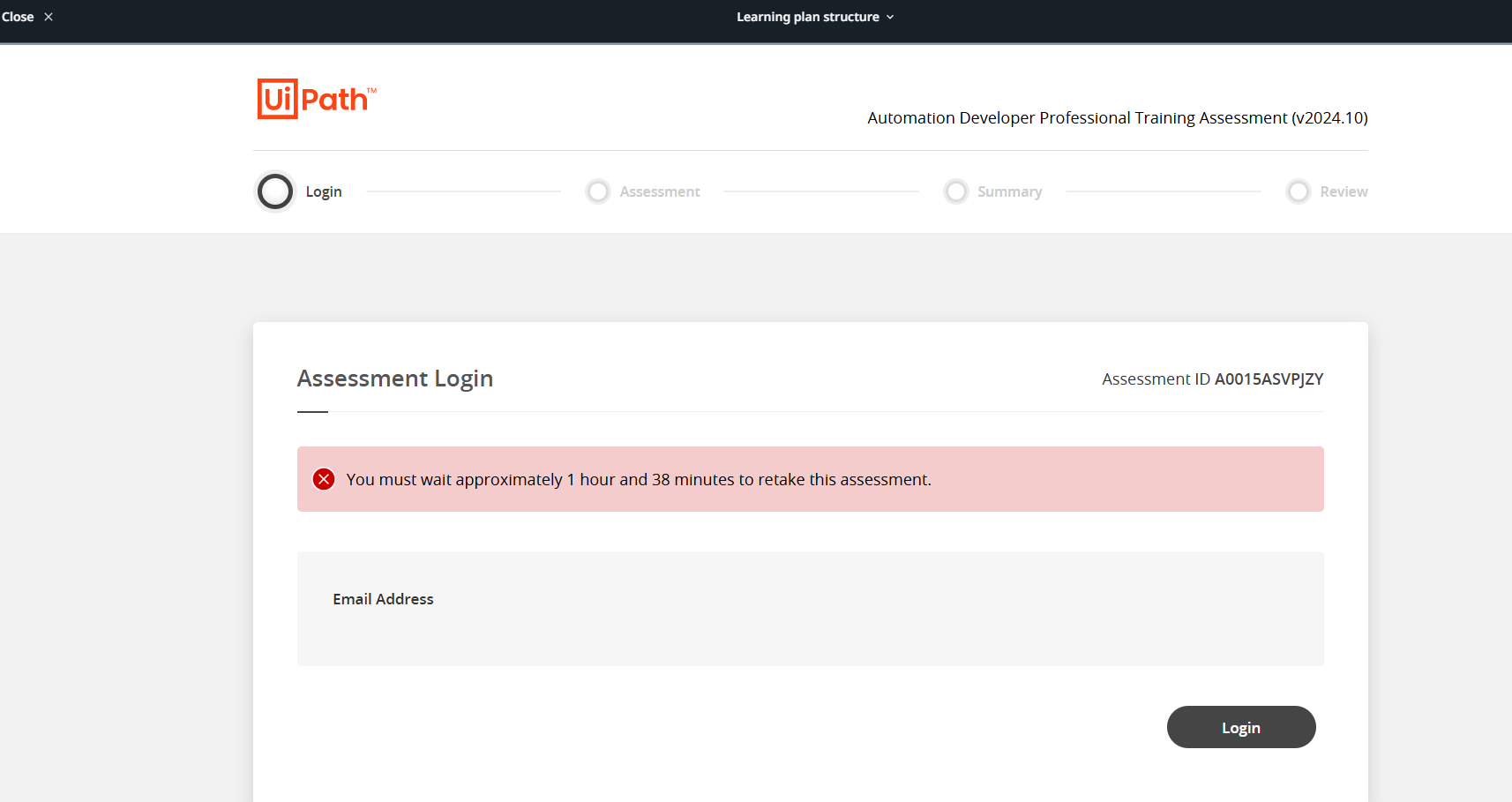Select the Assessment step circle
The height and width of the screenshot is (802, 1512).
pos(598,191)
